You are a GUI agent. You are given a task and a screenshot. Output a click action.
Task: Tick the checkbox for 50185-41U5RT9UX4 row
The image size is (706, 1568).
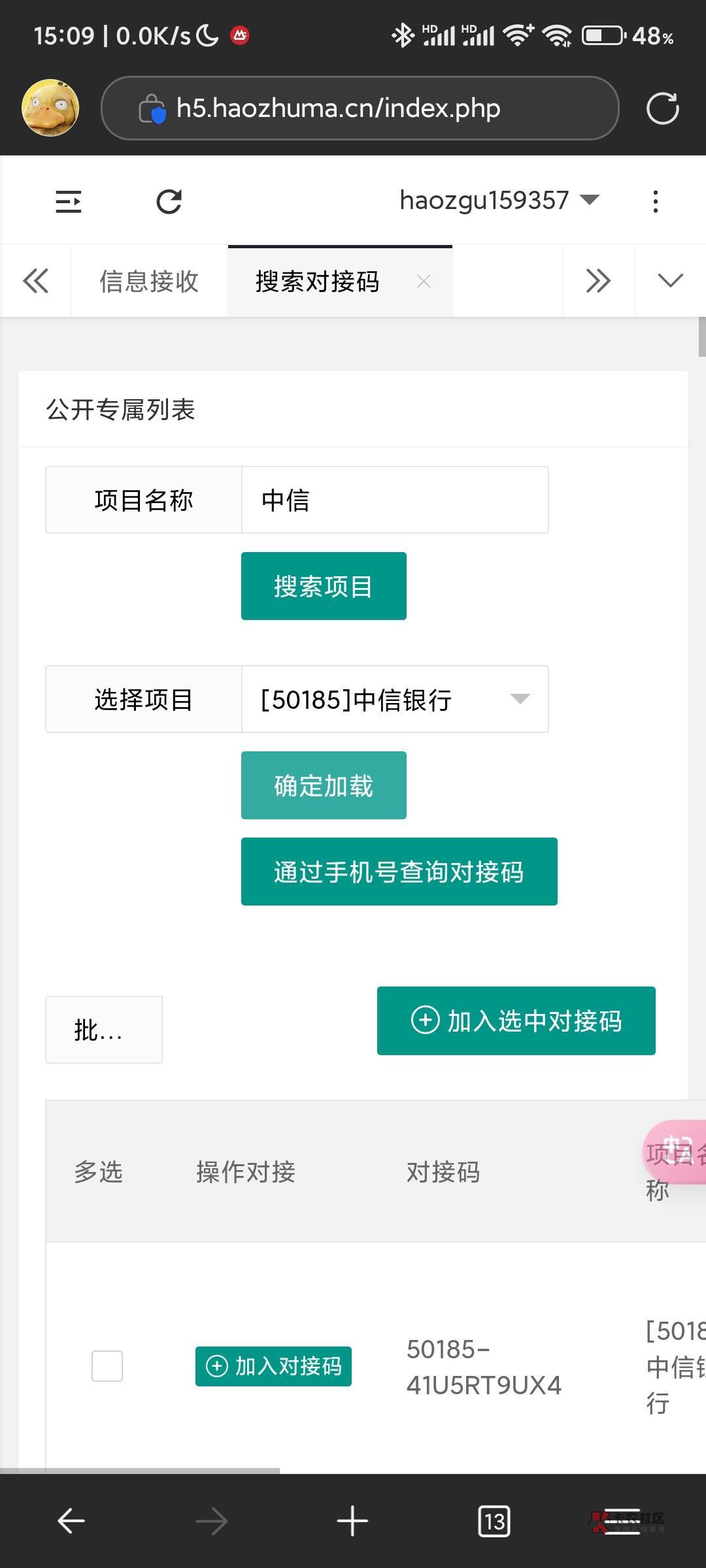pyautogui.click(x=107, y=1366)
